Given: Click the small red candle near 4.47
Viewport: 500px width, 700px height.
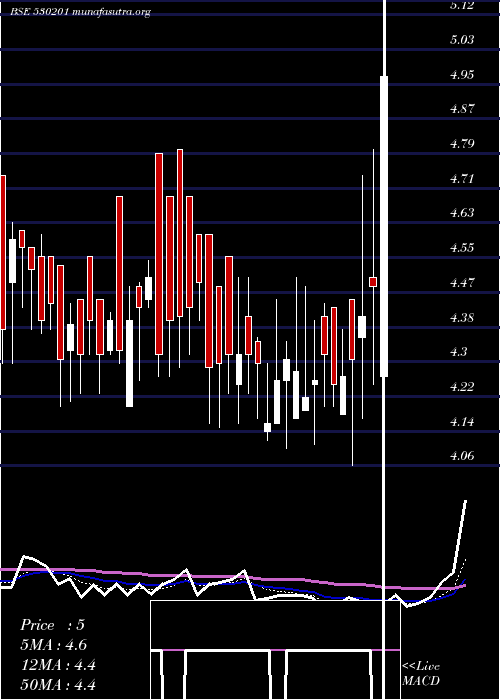Looking at the screenshot, I should coord(373,282).
